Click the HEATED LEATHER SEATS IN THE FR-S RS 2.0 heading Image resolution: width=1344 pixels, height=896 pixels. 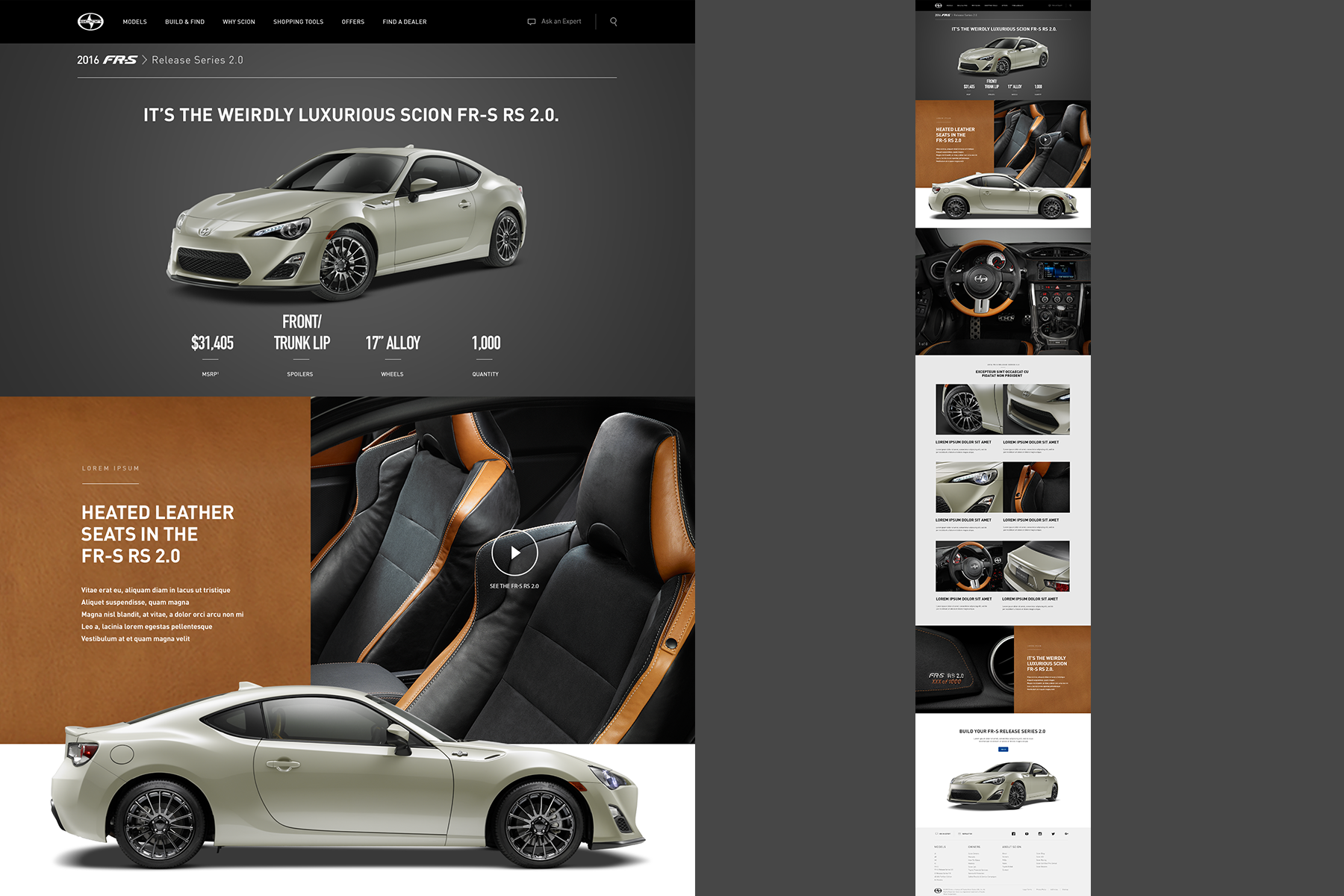click(x=158, y=534)
